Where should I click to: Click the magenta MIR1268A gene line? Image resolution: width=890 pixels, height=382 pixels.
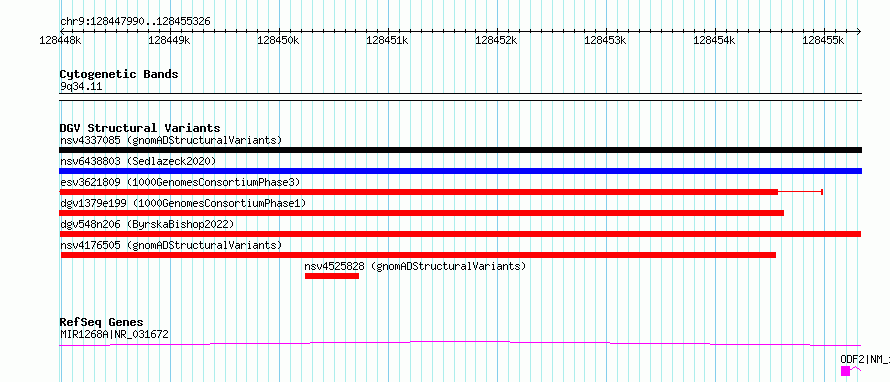click(460, 343)
